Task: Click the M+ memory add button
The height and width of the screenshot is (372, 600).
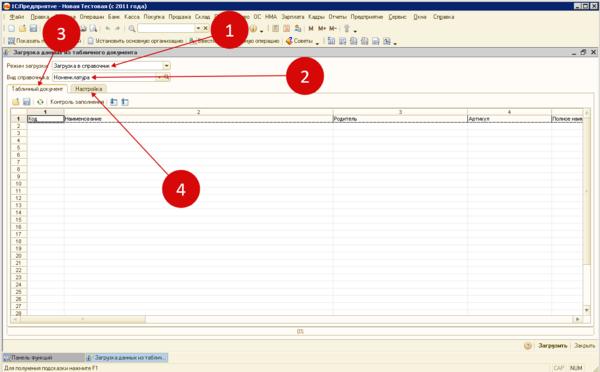Action: [x=322, y=28]
